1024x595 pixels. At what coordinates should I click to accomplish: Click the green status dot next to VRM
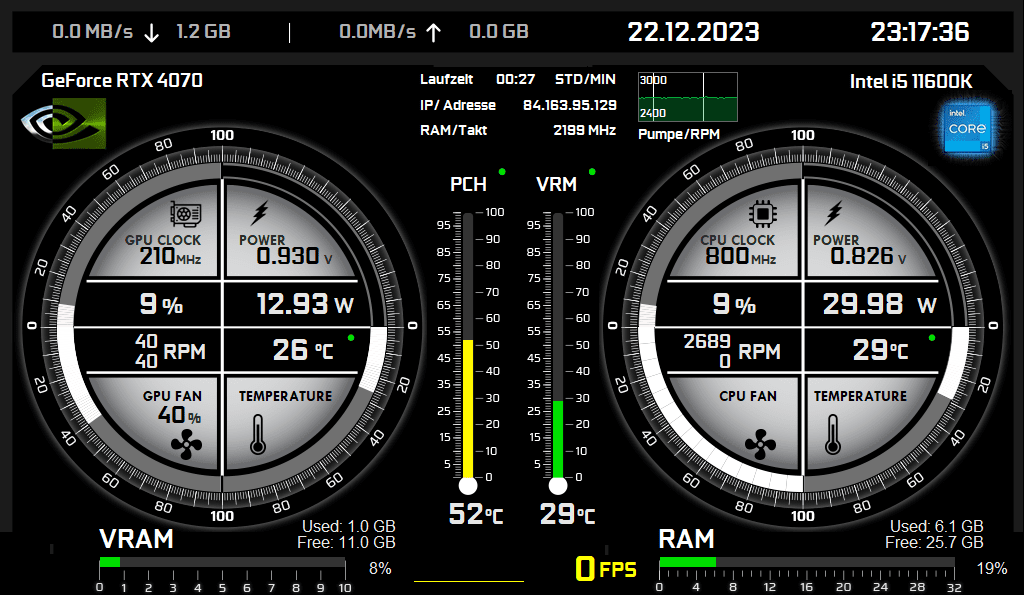[x=592, y=172]
